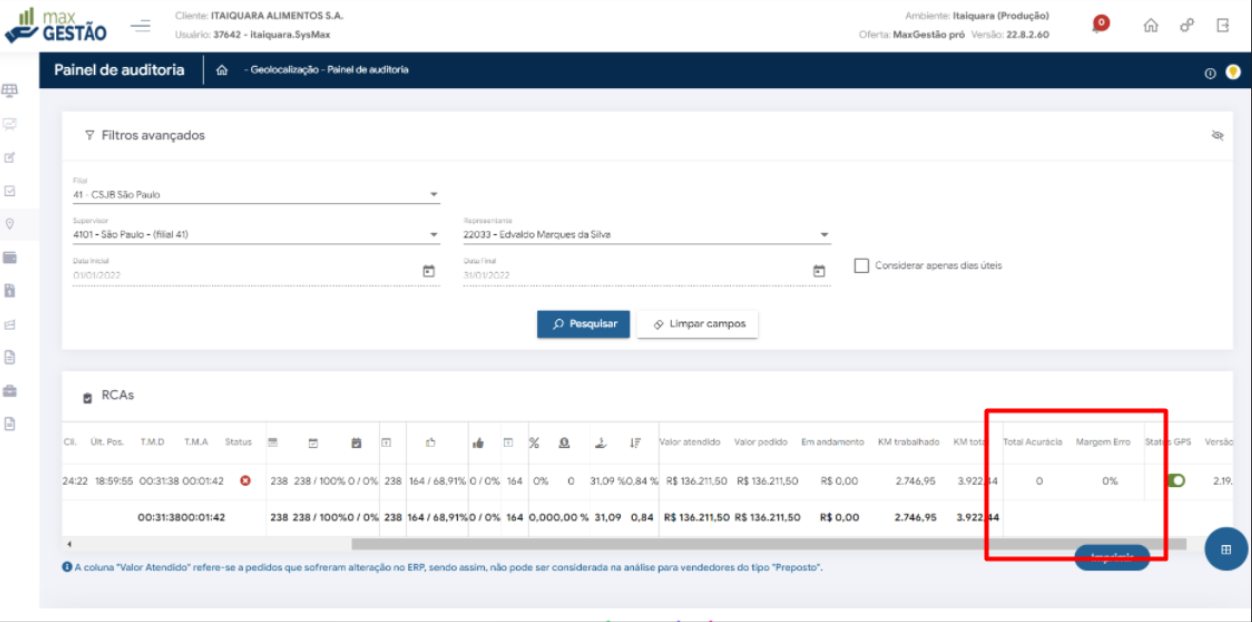Viewport: 1252px width, 622px height.
Task: Open the sidebar monitor/presentation icon
Action: point(10,124)
